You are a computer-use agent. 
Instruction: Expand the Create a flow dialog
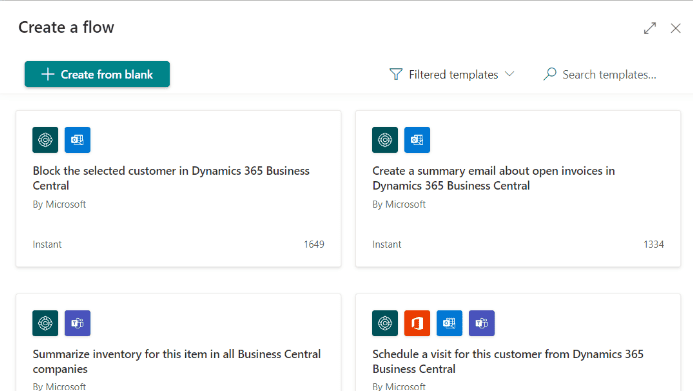point(650,28)
